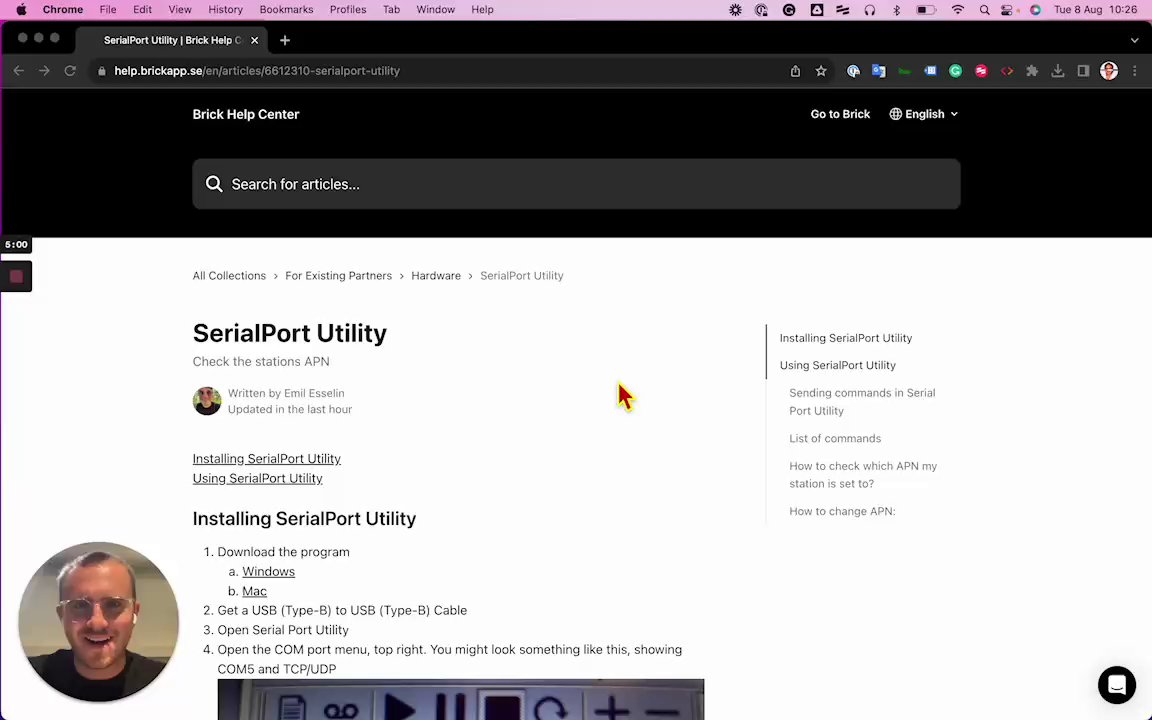Open the Edit menu
This screenshot has width=1152, height=720.
(143, 10)
